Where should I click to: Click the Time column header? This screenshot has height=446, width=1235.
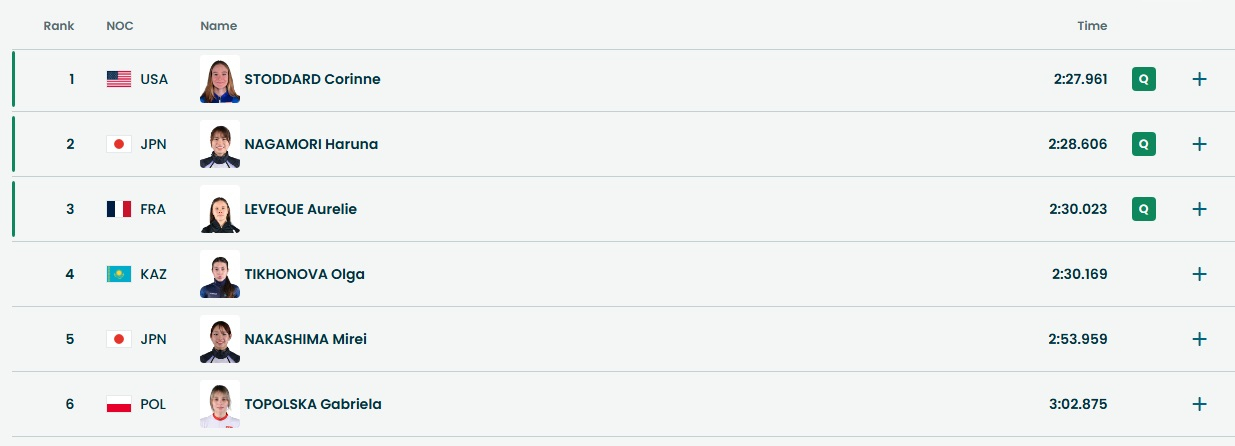(1092, 26)
